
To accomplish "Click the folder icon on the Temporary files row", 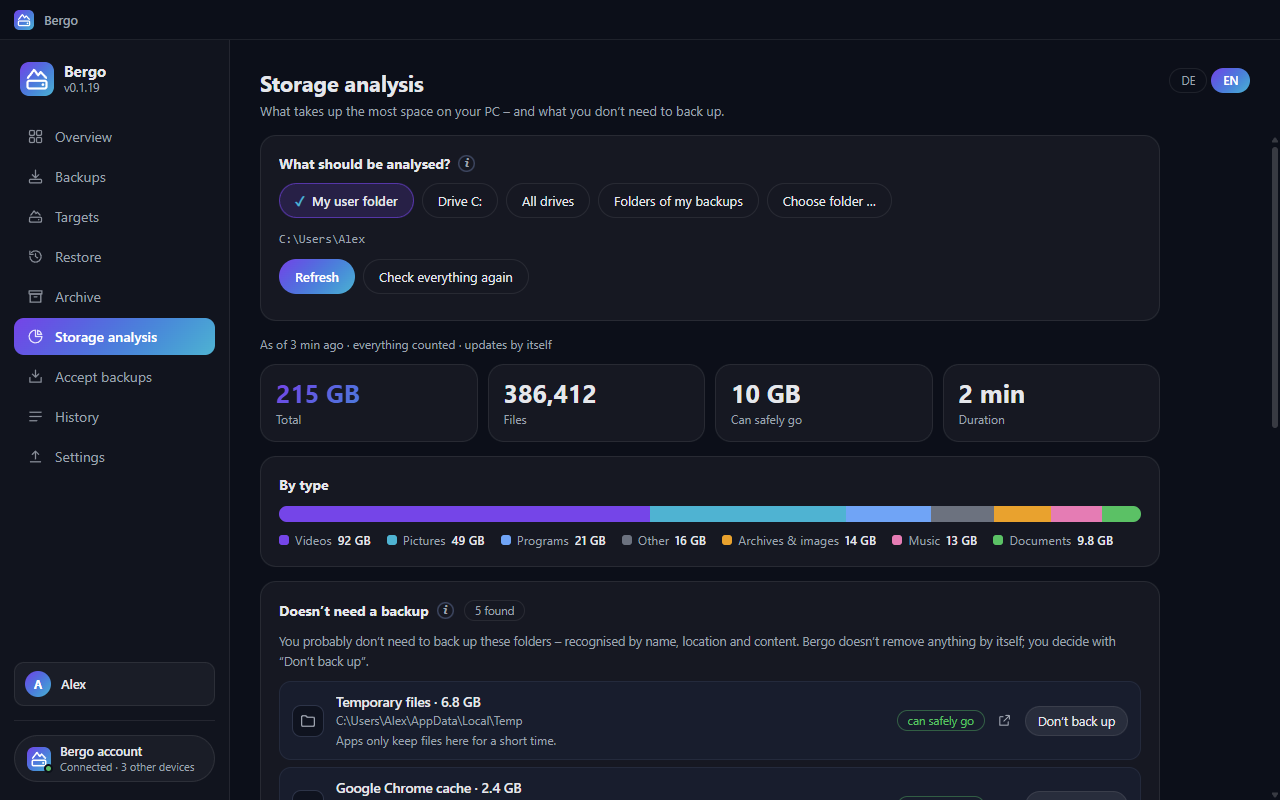I will click(308, 721).
